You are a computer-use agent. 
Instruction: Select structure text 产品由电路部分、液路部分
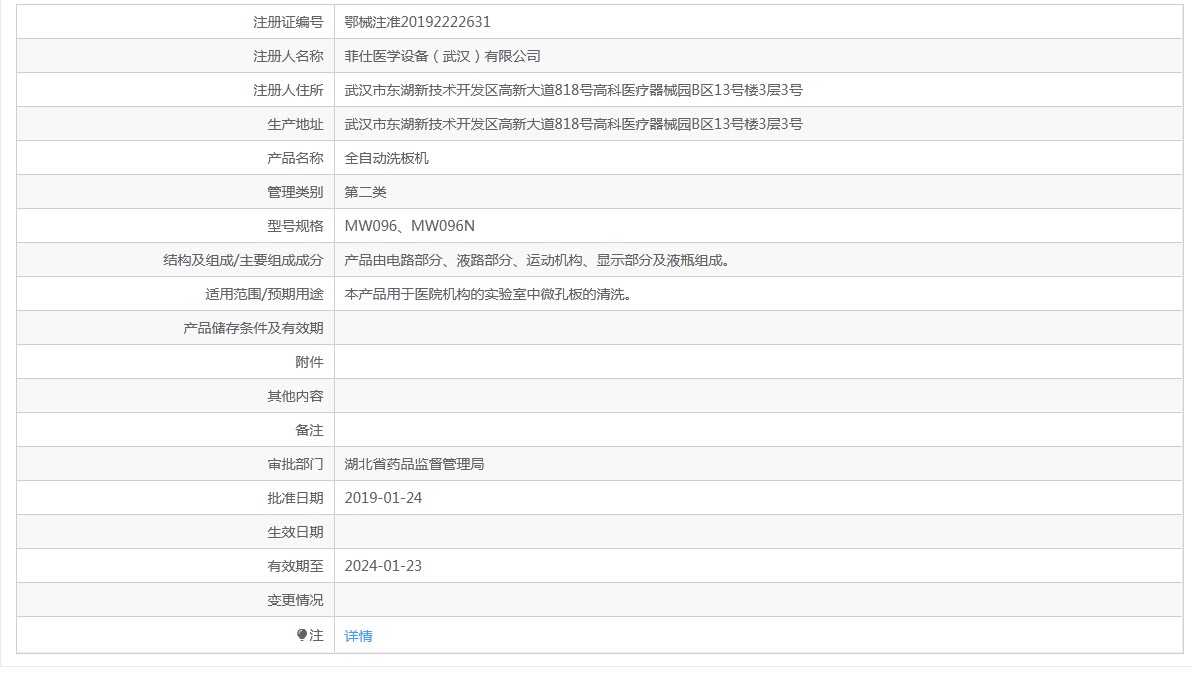tap(428, 260)
